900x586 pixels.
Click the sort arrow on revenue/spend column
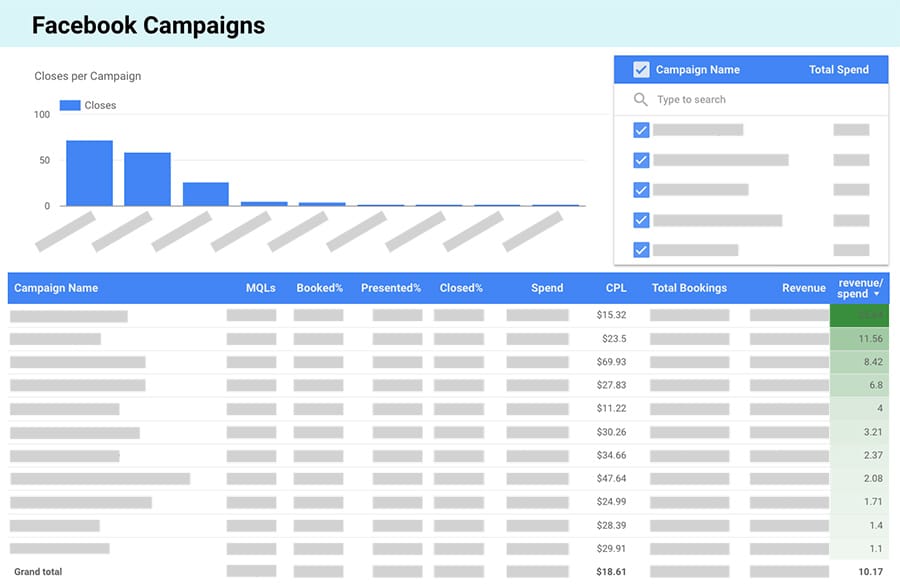(x=876, y=294)
